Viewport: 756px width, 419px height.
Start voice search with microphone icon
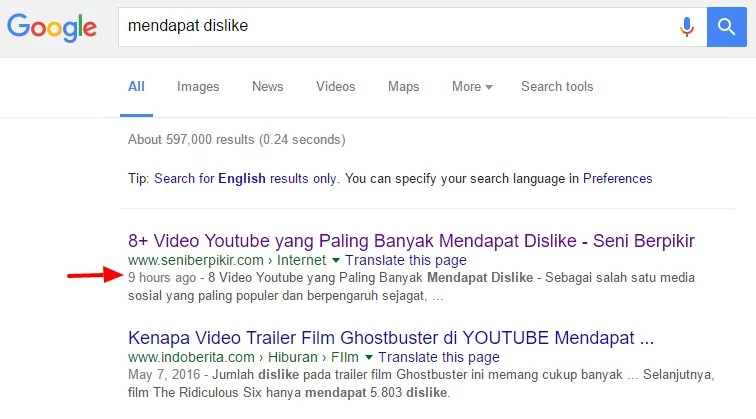687,27
